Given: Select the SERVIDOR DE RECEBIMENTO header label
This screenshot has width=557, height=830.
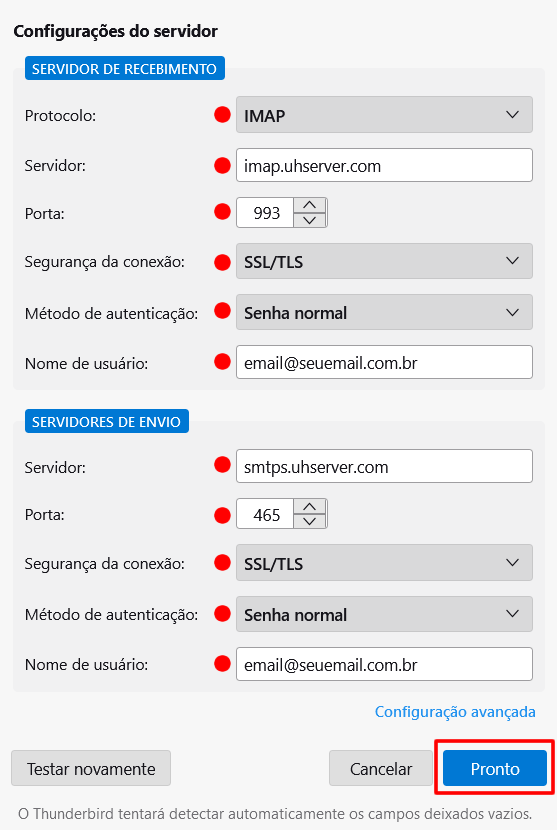Looking at the screenshot, I should [x=124, y=68].
